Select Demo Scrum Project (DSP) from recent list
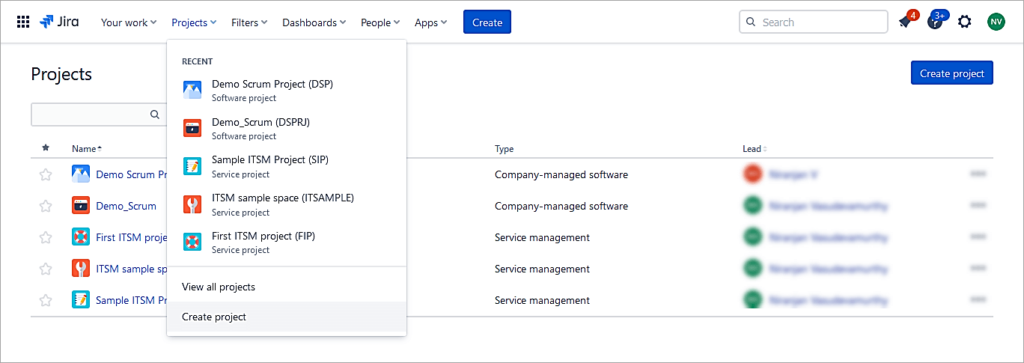This screenshot has width=1024, height=363. click(287, 90)
